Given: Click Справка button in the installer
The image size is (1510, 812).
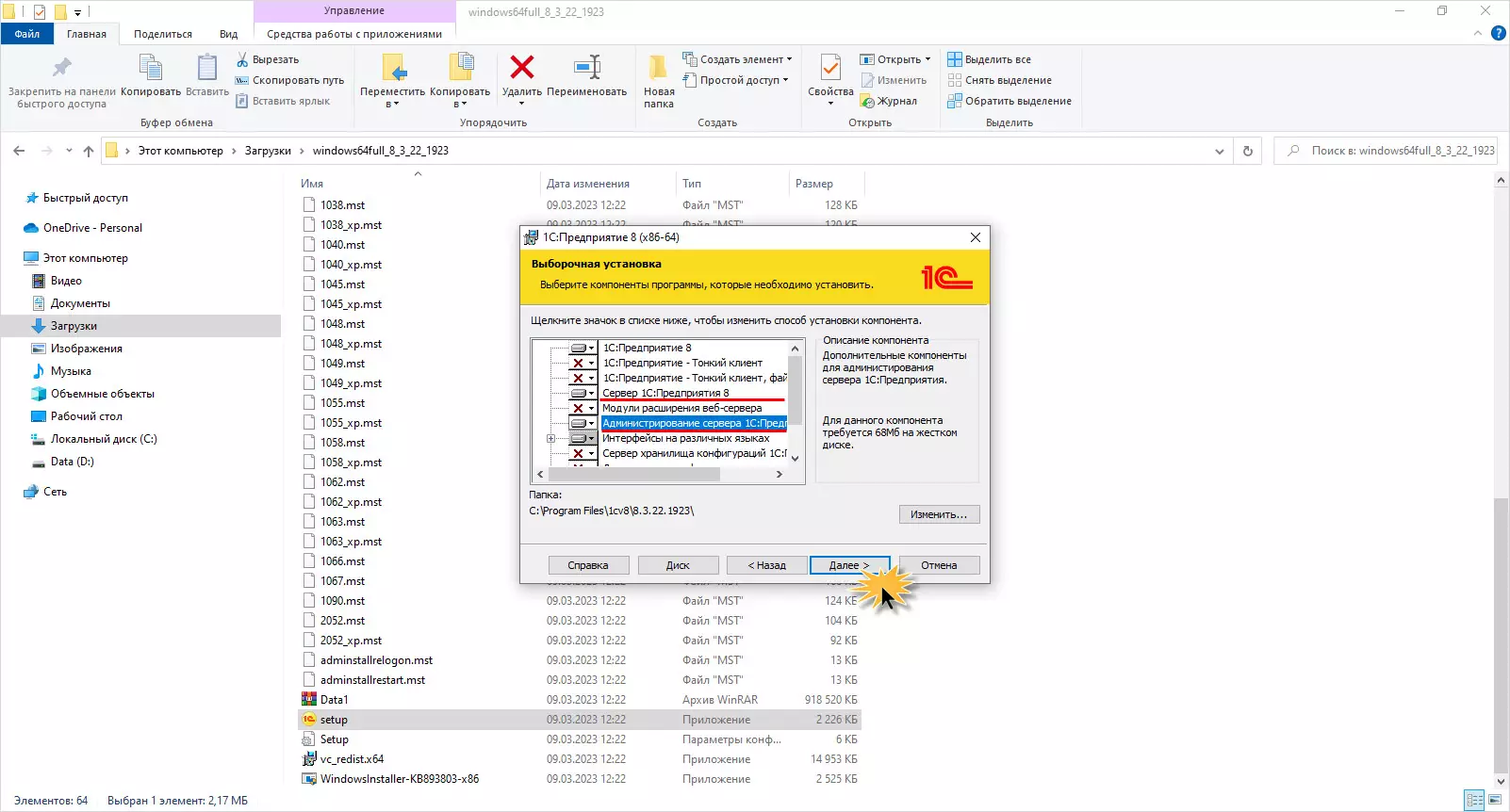Looking at the screenshot, I should pyautogui.click(x=588, y=565).
